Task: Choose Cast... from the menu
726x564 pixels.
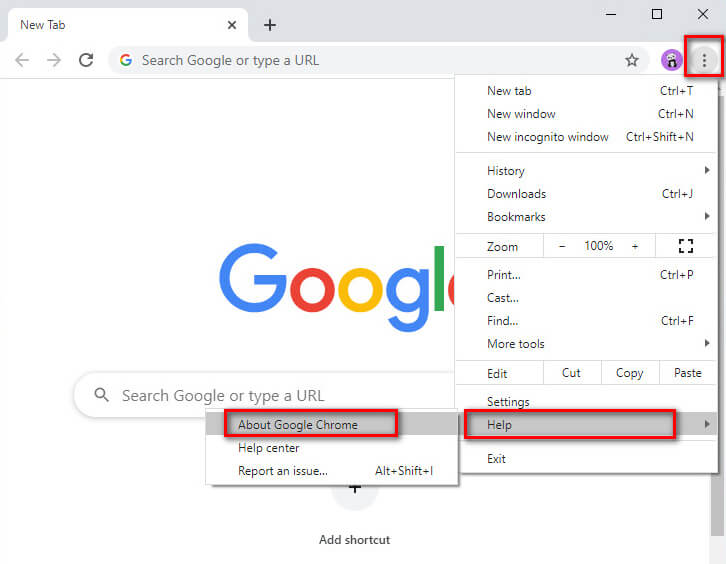Action: [x=586, y=298]
